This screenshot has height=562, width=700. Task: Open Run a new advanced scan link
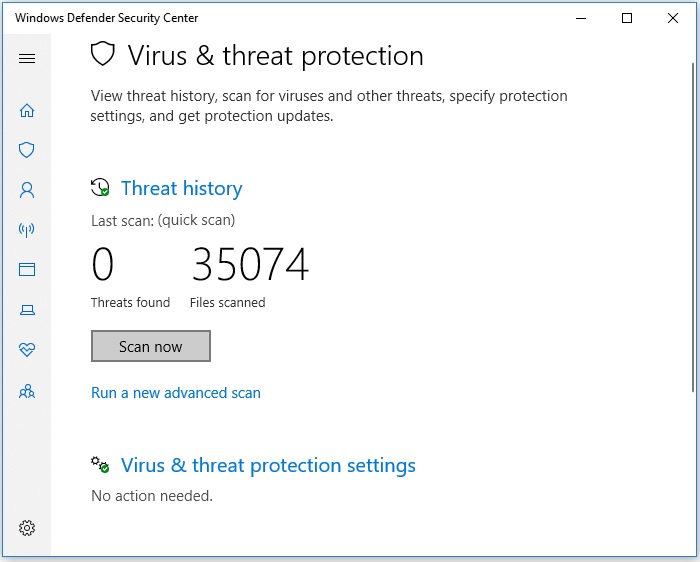(176, 393)
